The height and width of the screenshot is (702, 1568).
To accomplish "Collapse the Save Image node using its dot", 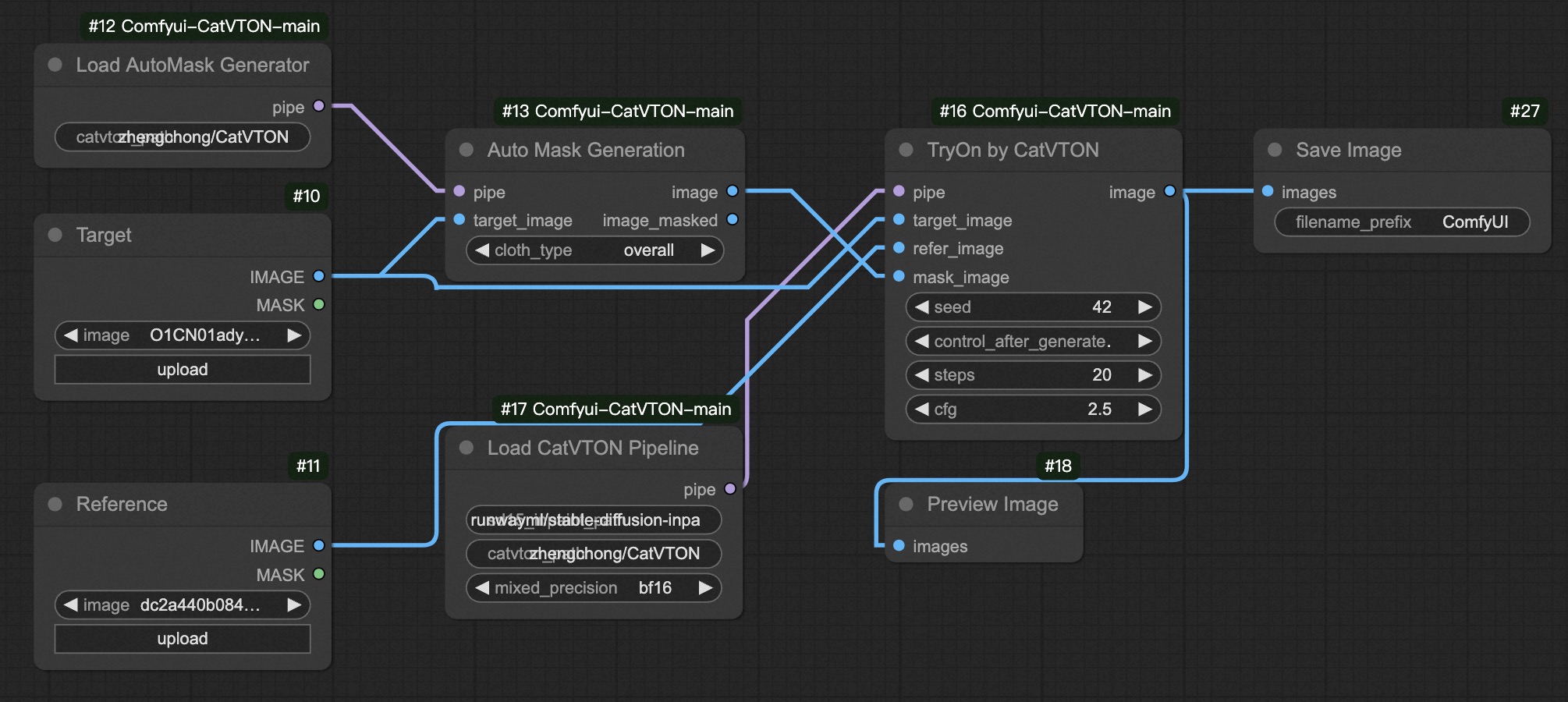I will pyautogui.click(x=1275, y=150).
